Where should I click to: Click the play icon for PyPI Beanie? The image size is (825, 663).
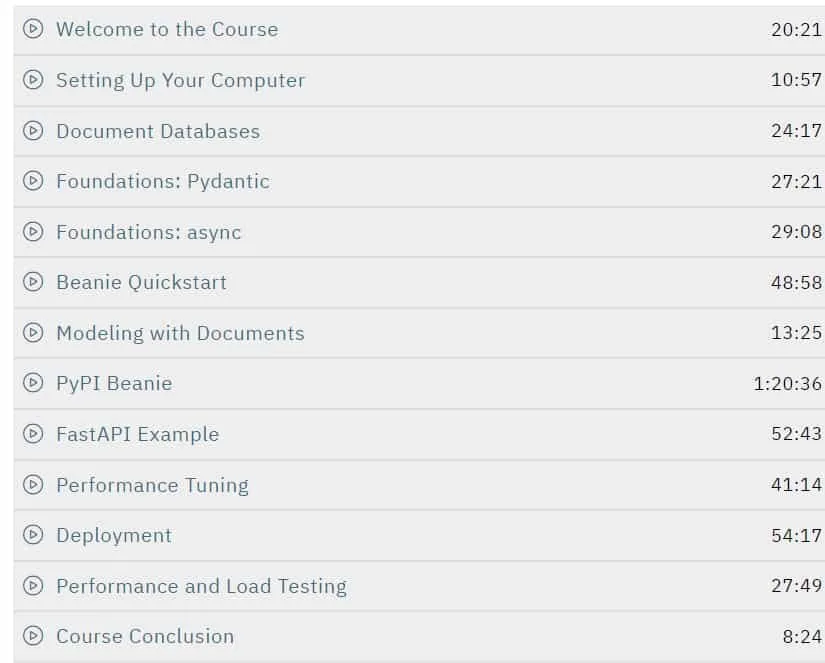click(x=33, y=383)
